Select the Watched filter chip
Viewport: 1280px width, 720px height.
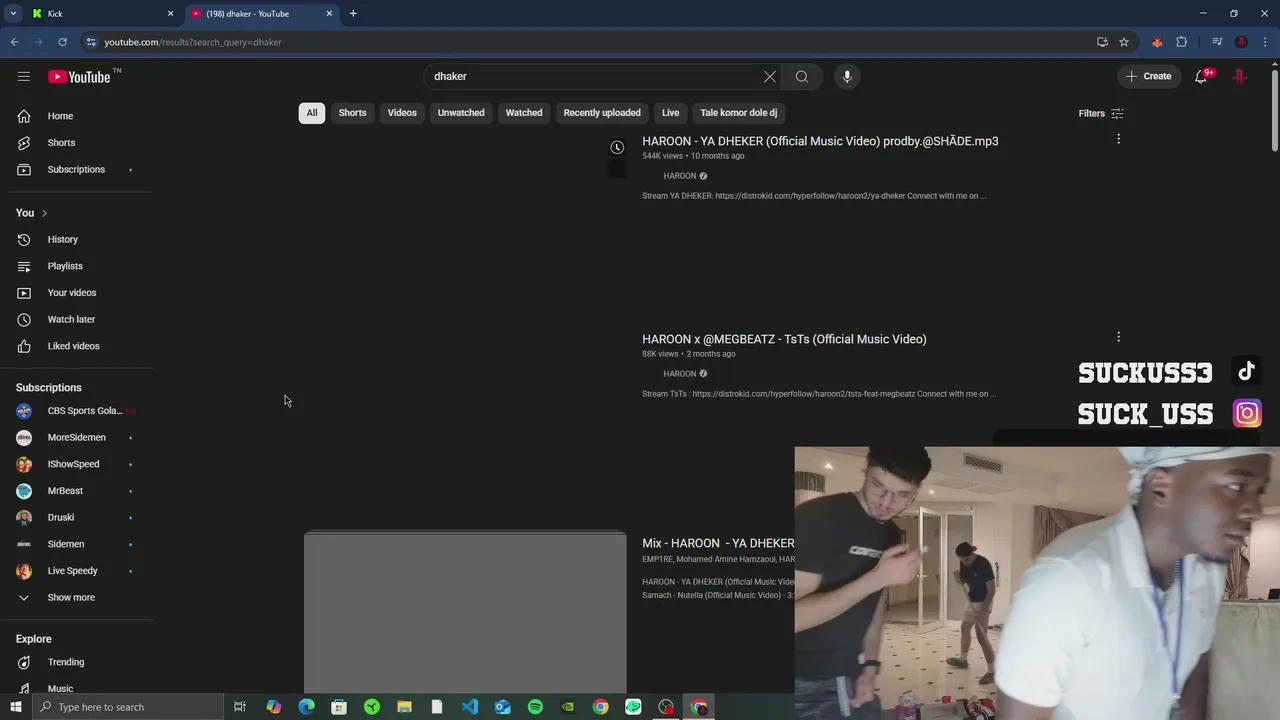(524, 113)
